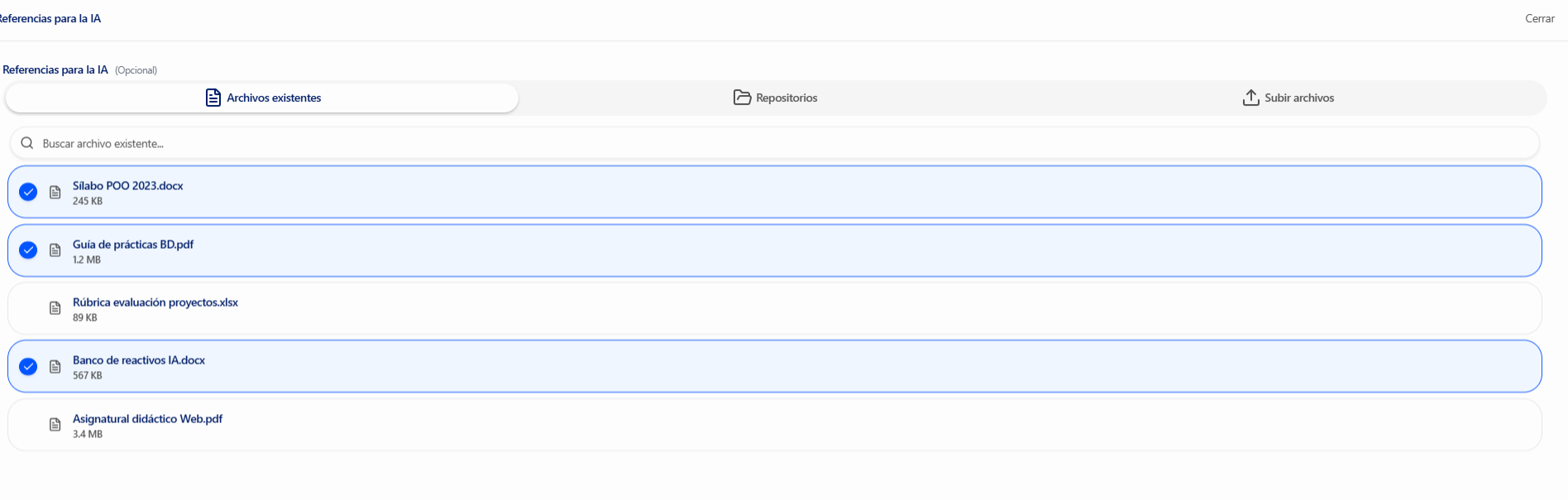Uncheck the Sílabo POO 2023.docx checkmark
The height and width of the screenshot is (500, 1568).
tap(28, 192)
